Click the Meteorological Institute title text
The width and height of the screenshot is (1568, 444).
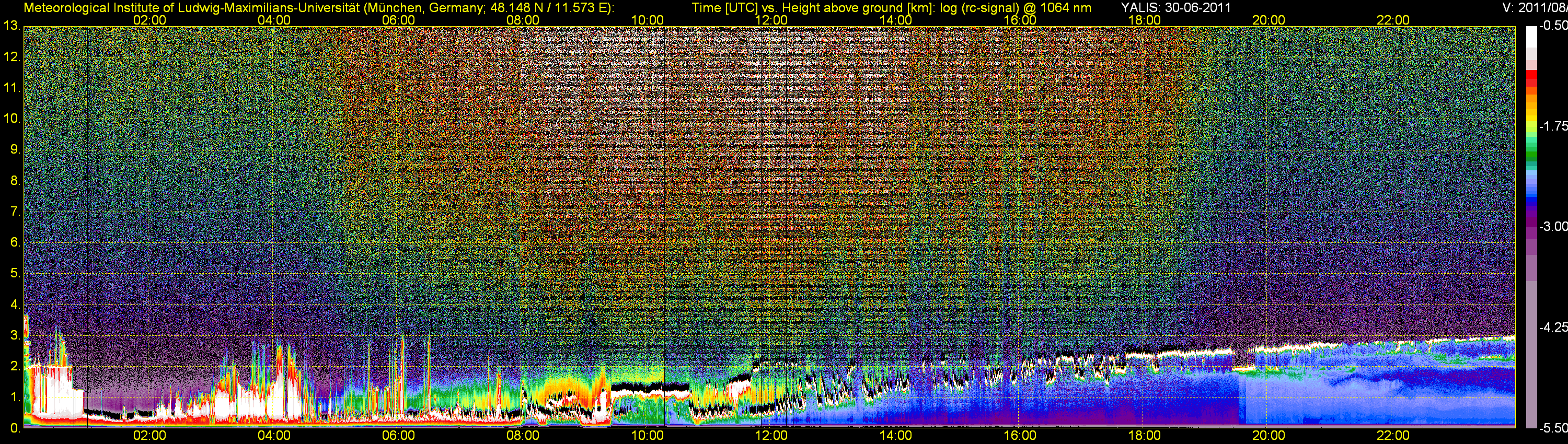(x=318, y=7)
